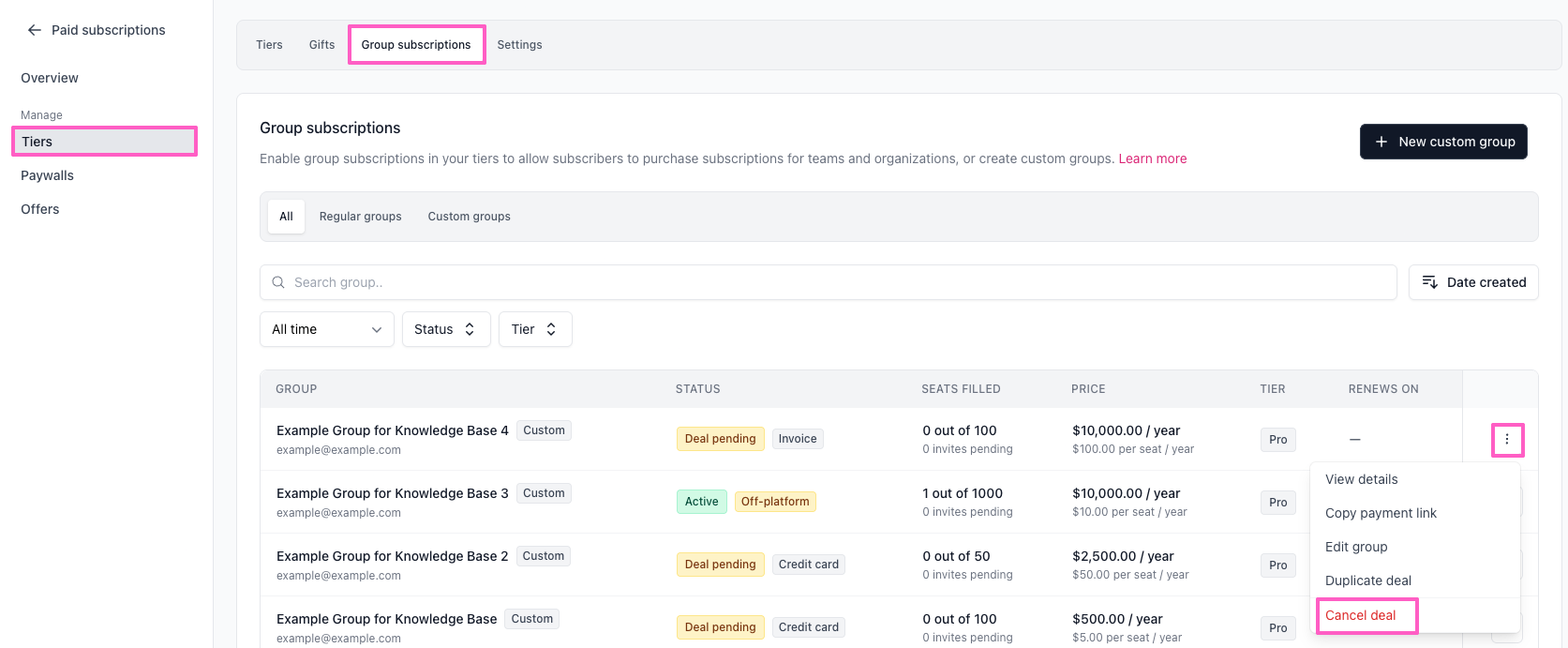Open Example Group for Knowledge Base 3
Screen dimensions: 1568x648
pyautogui.click(x=392, y=493)
